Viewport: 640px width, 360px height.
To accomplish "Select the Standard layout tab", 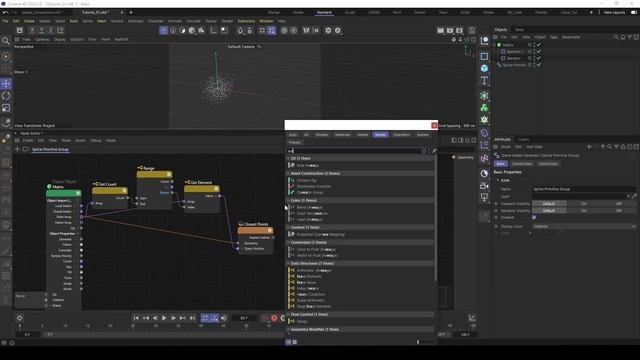I will (x=324, y=13).
